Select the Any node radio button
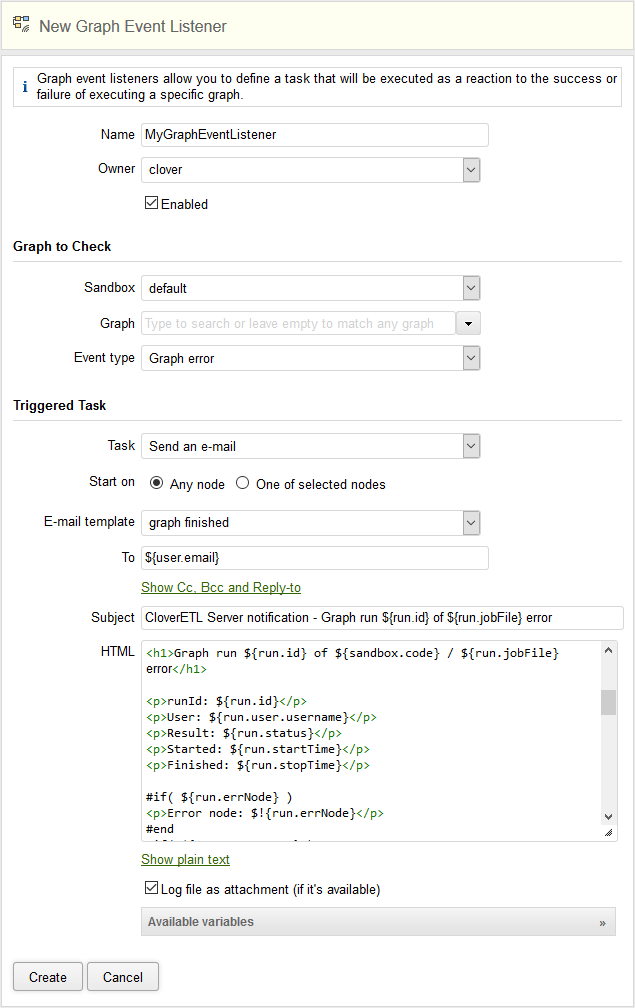Viewport: 635px width, 1008px height. pos(156,483)
